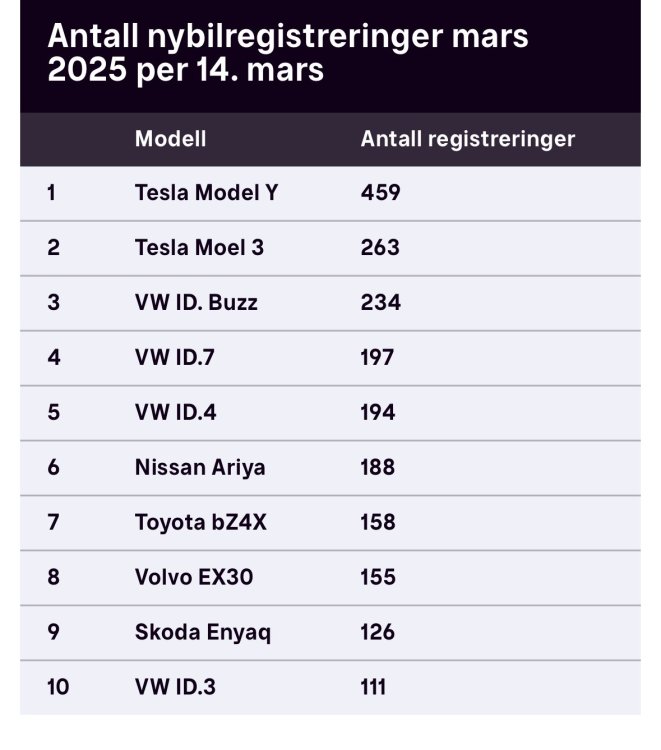
Task: Select the value 126 in the table
Action: point(378,632)
